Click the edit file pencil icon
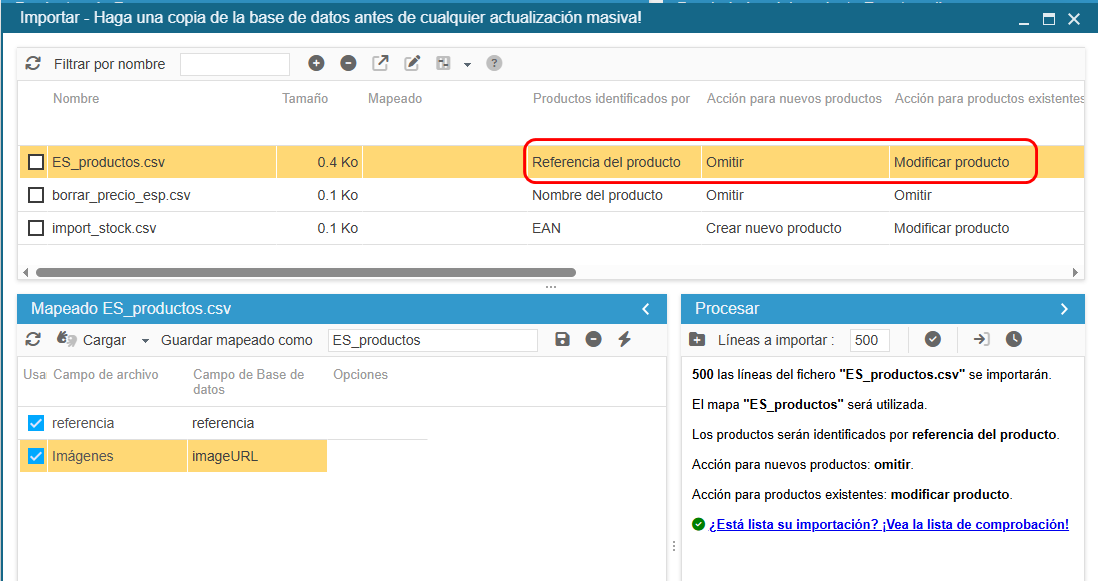 [412, 64]
